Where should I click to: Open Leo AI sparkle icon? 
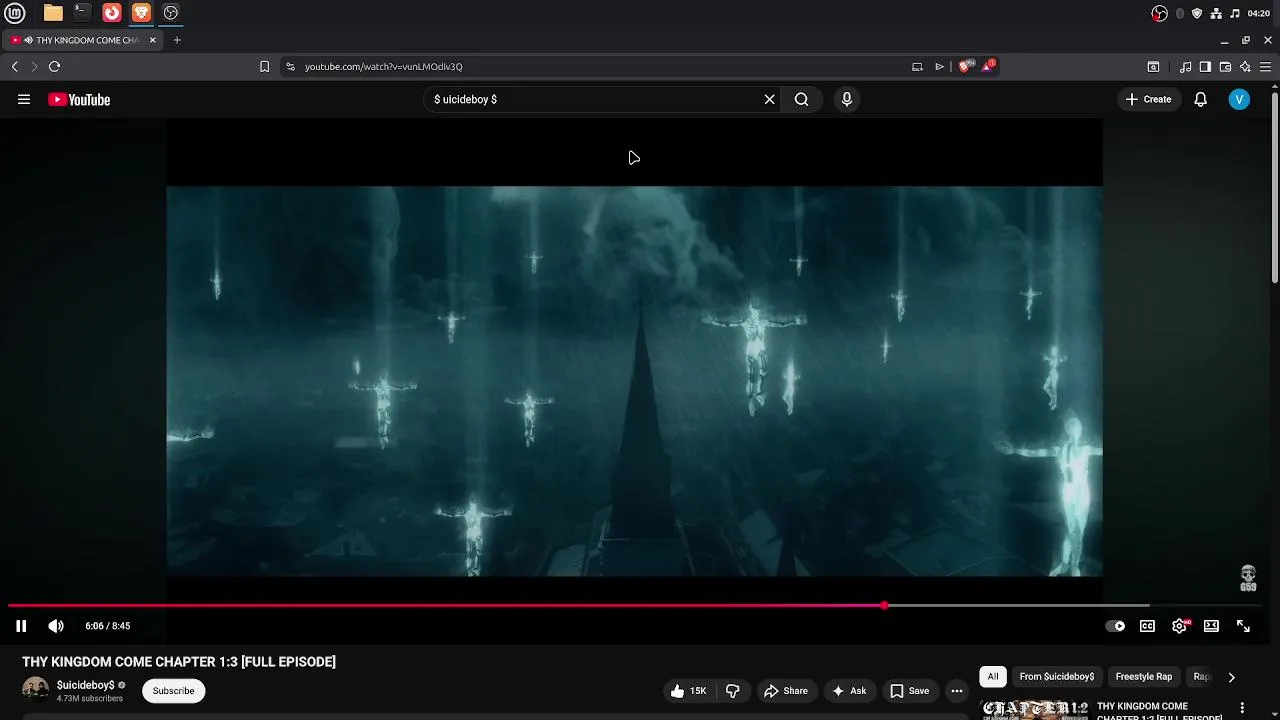point(1245,66)
